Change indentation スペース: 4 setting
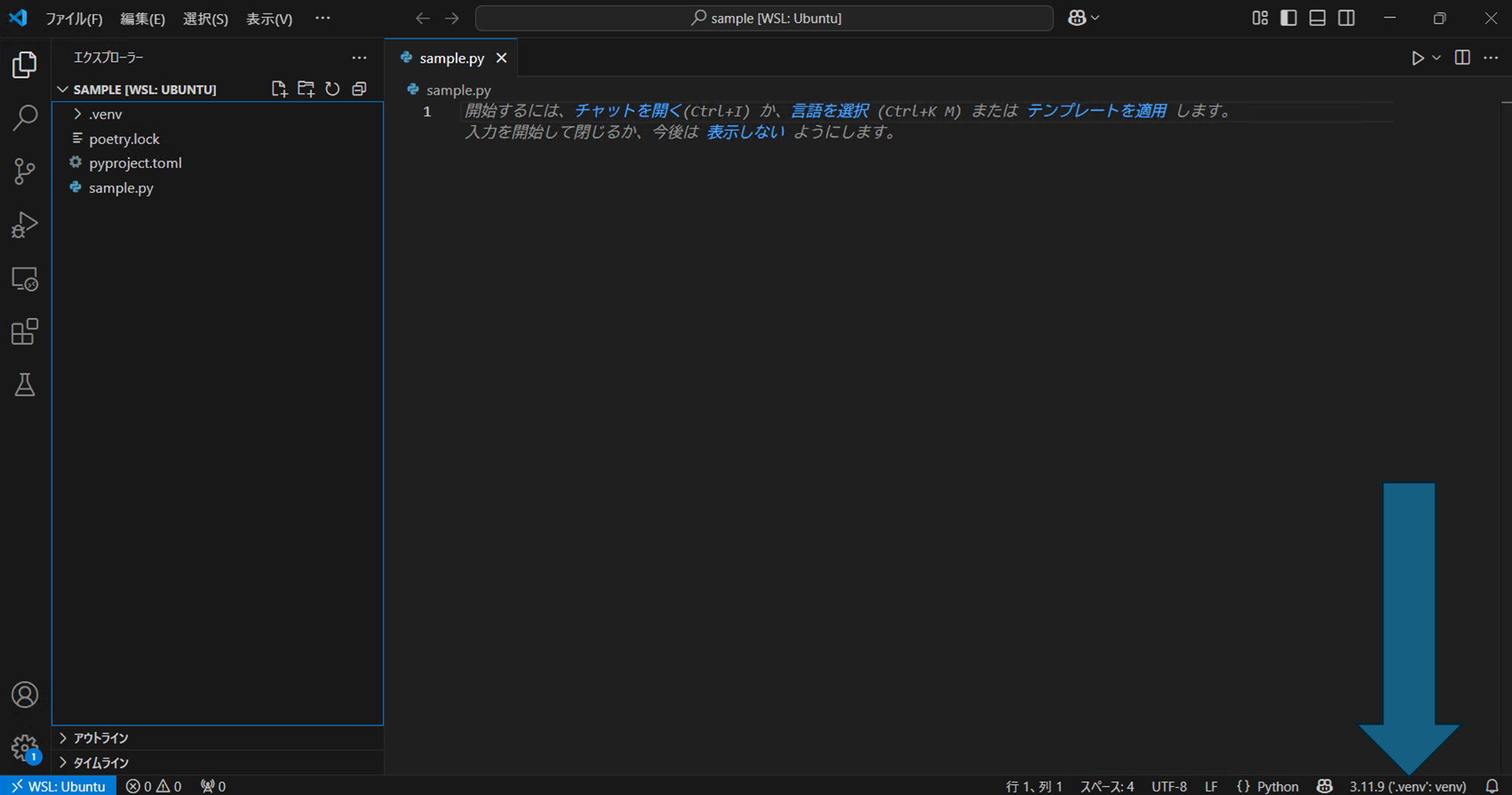This screenshot has height=795, width=1512. pos(1107,787)
